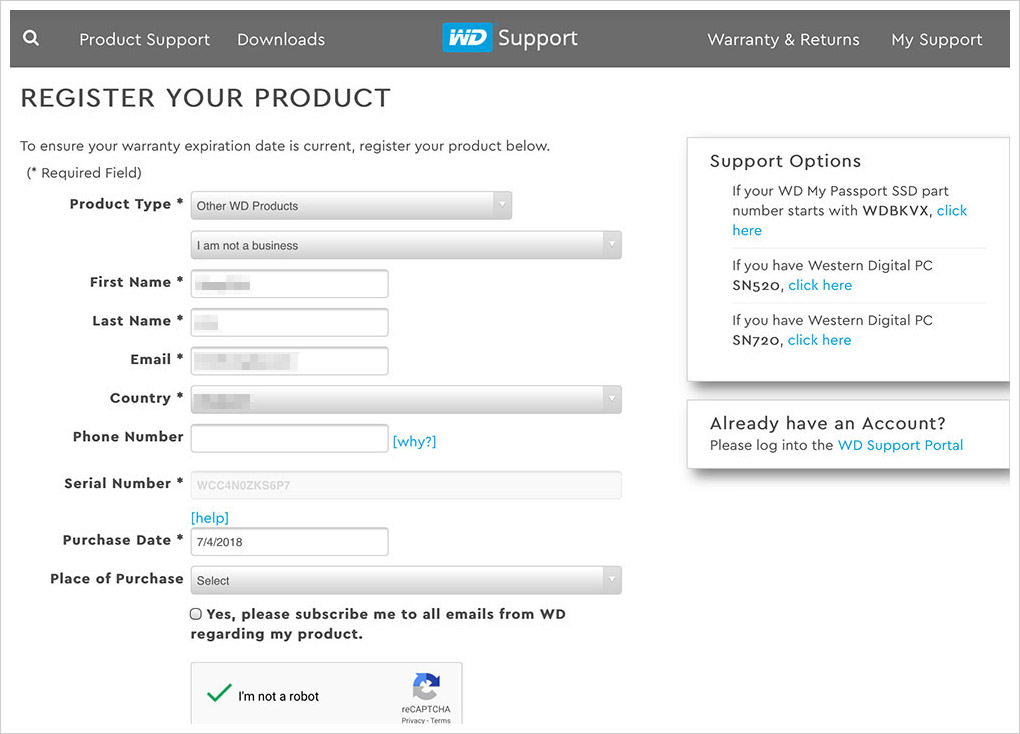This screenshot has height=734, width=1020.
Task: Open the Place of Purchase dropdown
Action: coord(406,580)
